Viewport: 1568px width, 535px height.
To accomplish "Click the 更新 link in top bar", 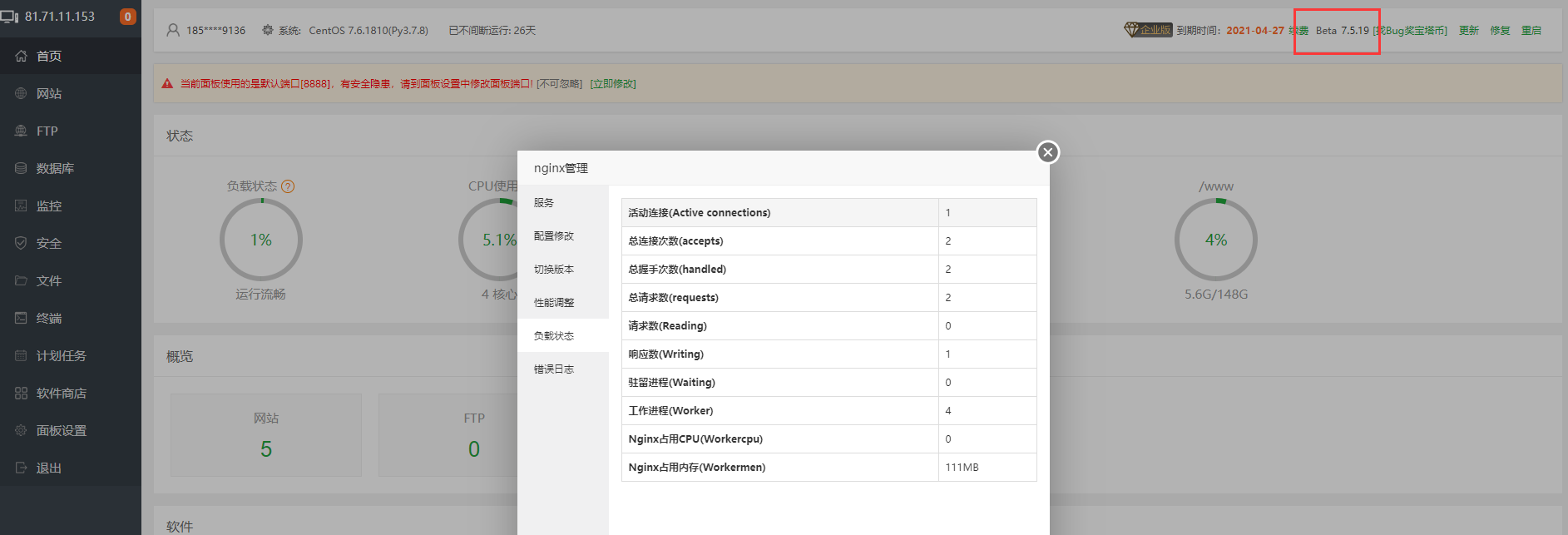I will click(1469, 30).
